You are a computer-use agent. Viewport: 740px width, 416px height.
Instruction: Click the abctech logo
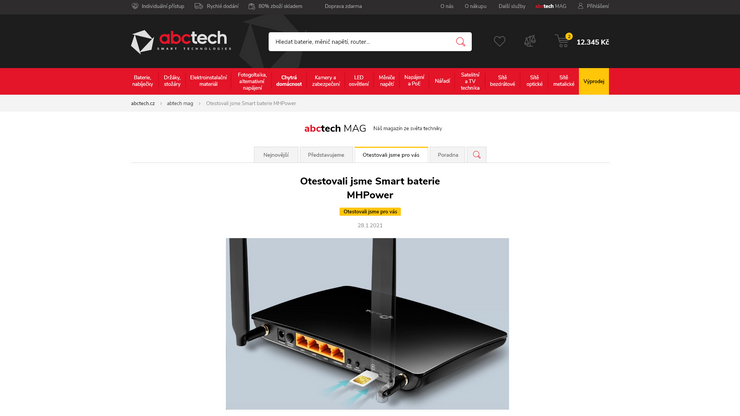181,42
